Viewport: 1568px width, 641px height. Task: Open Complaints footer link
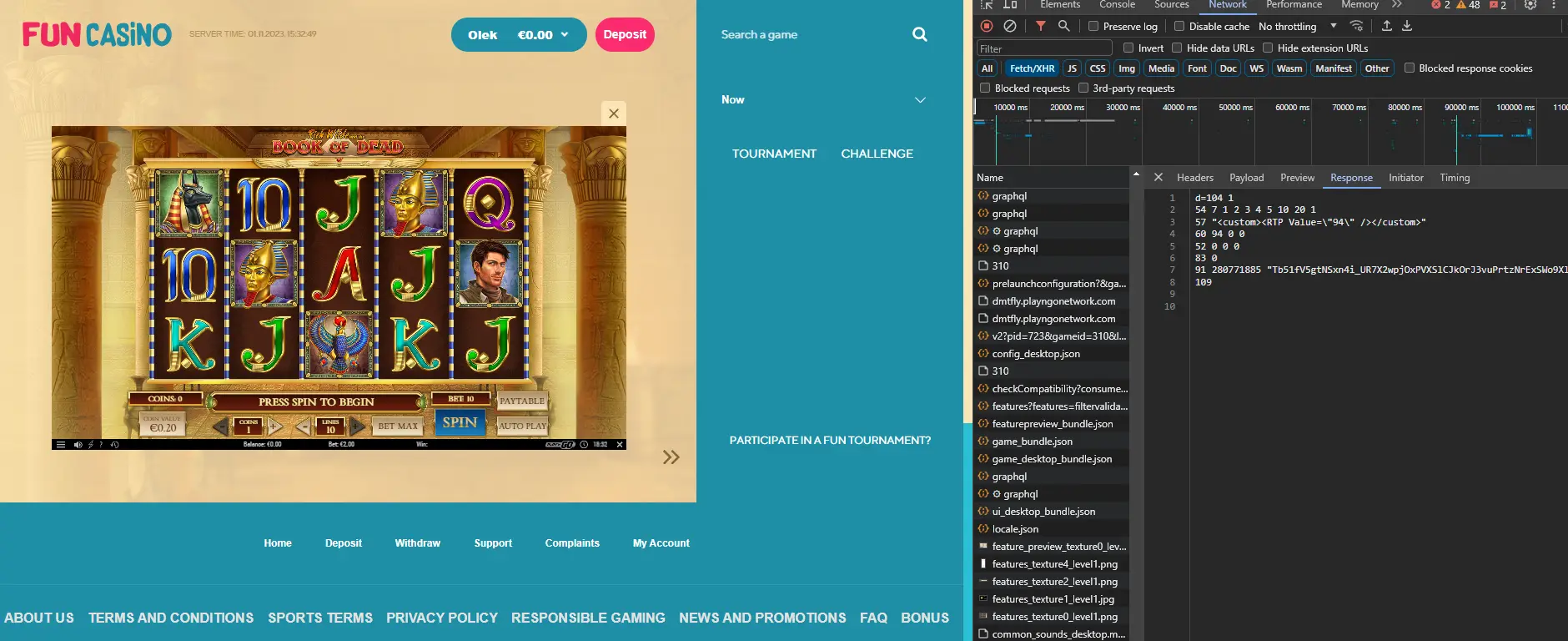572,543
